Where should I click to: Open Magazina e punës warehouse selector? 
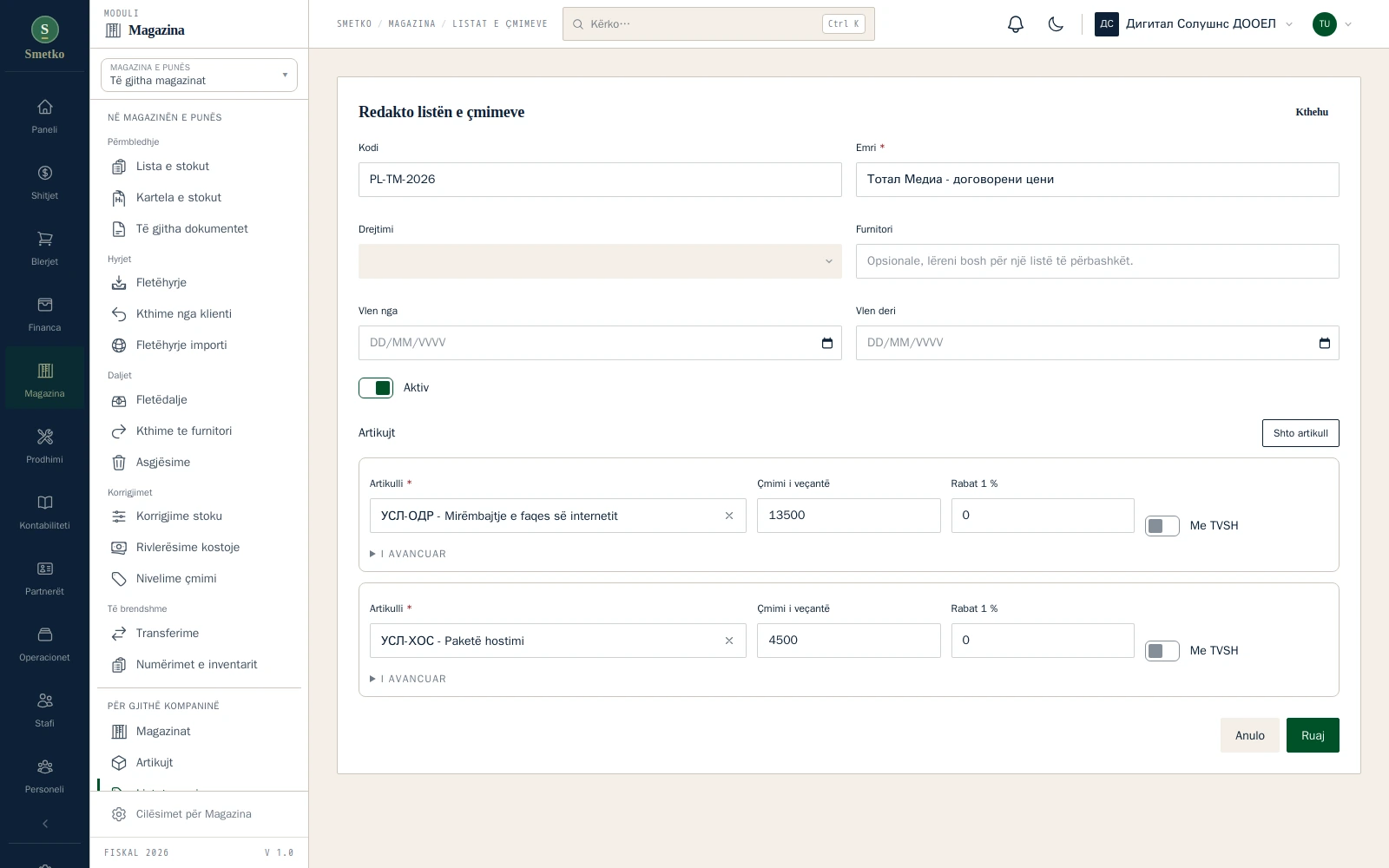199,75
